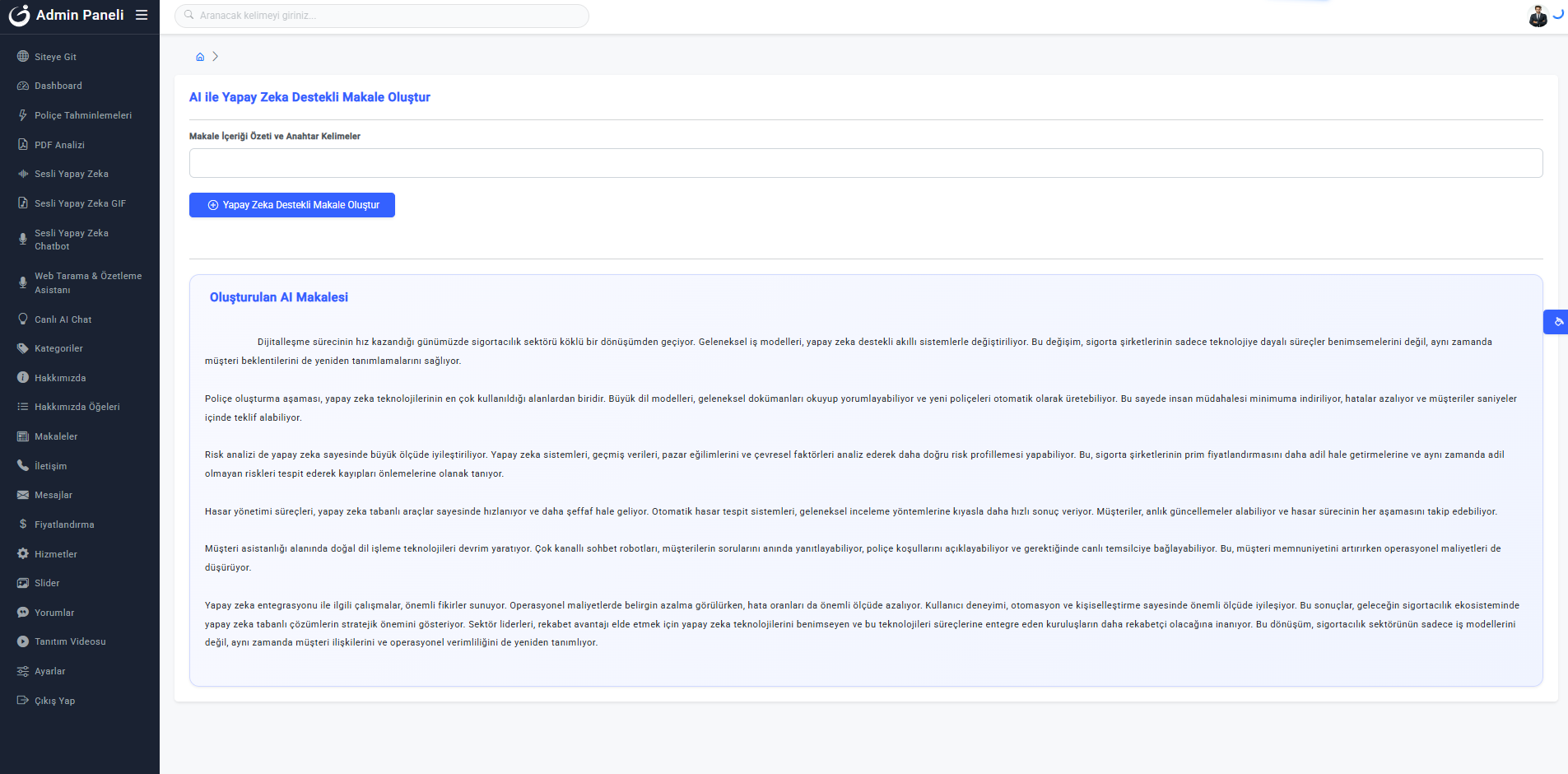Image resolution: width=1568 pixels, height=774 pixels.
Task: Click the breadcrumb chevron arrow
Action: coord(216,57)
